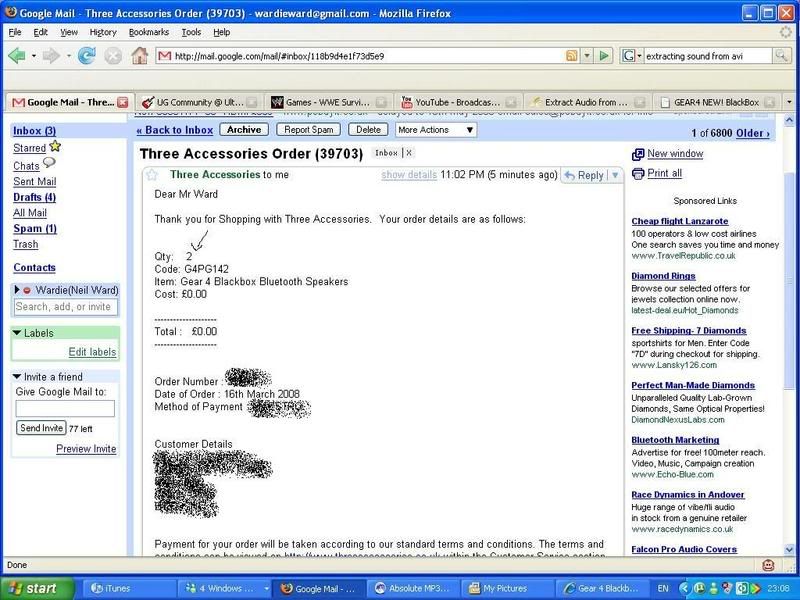Screen dimensions: 800x600
Task: Open the tab list dropdown arrow
Action: [789, 102]
